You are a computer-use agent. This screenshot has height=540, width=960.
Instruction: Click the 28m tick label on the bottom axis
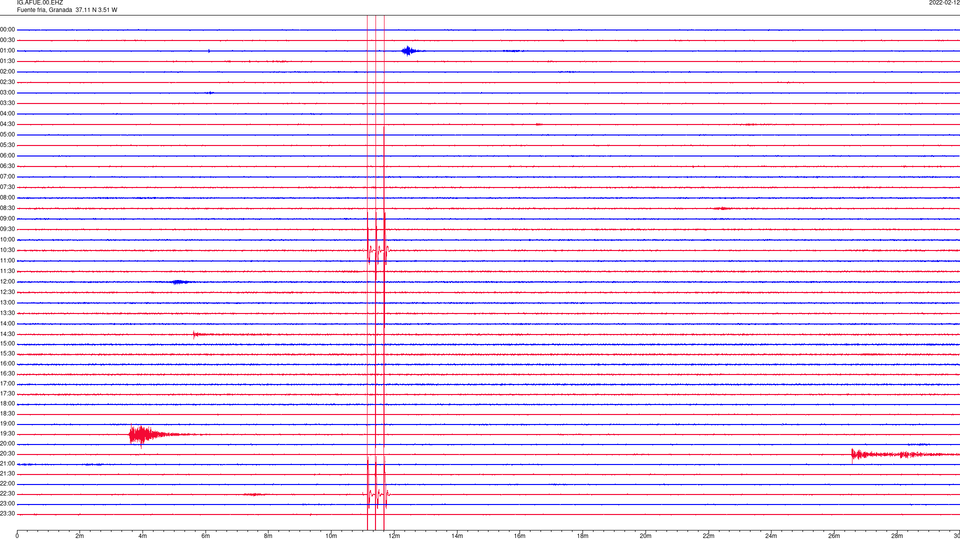point(897,536)
